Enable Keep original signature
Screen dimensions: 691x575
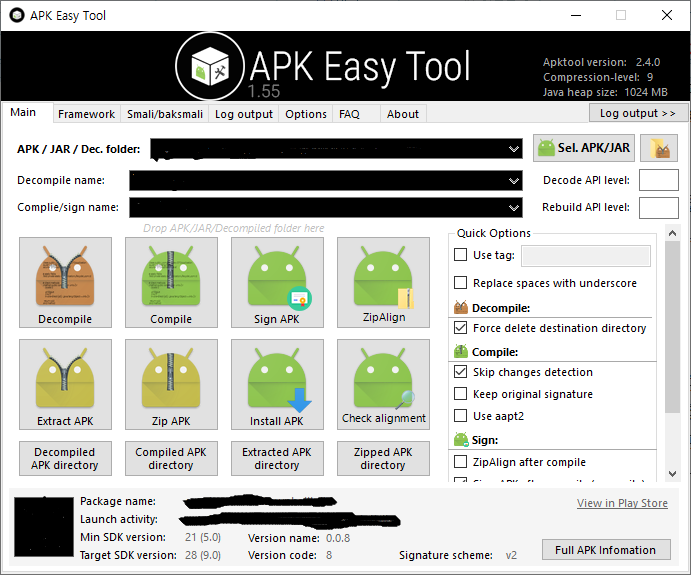(x=461, y=393)
